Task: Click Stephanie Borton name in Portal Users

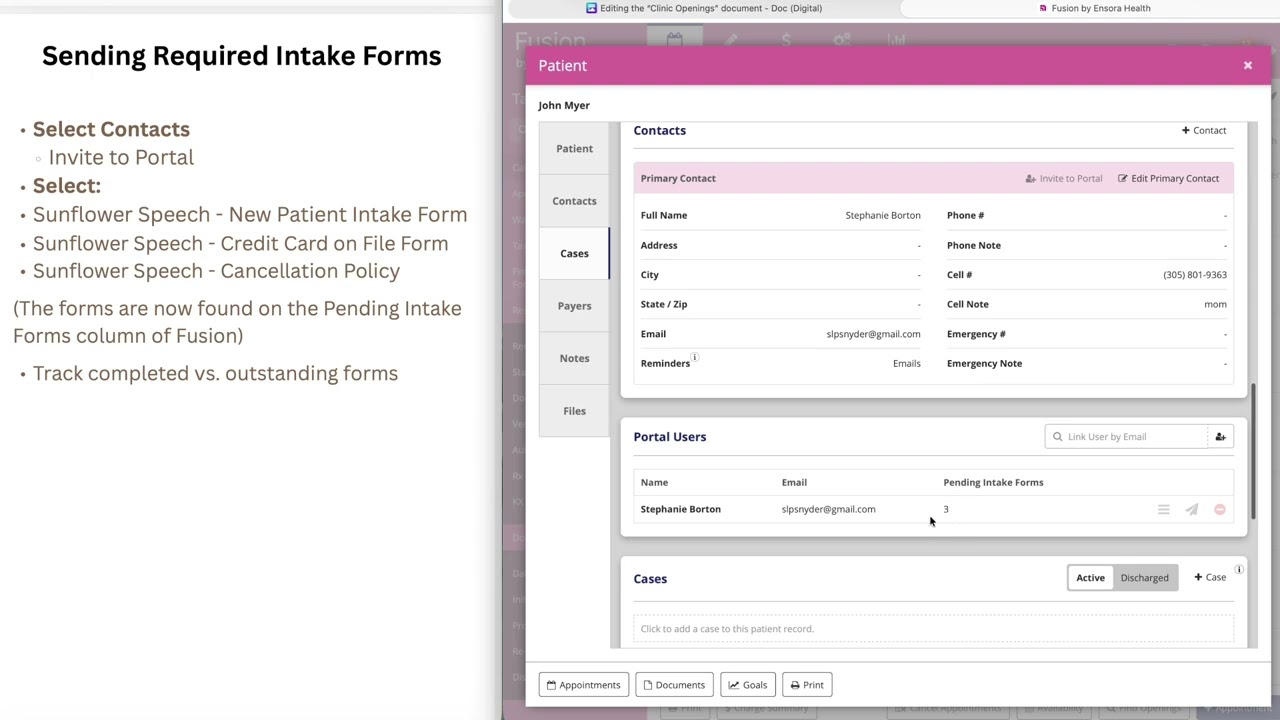Action: coord(680,509)
